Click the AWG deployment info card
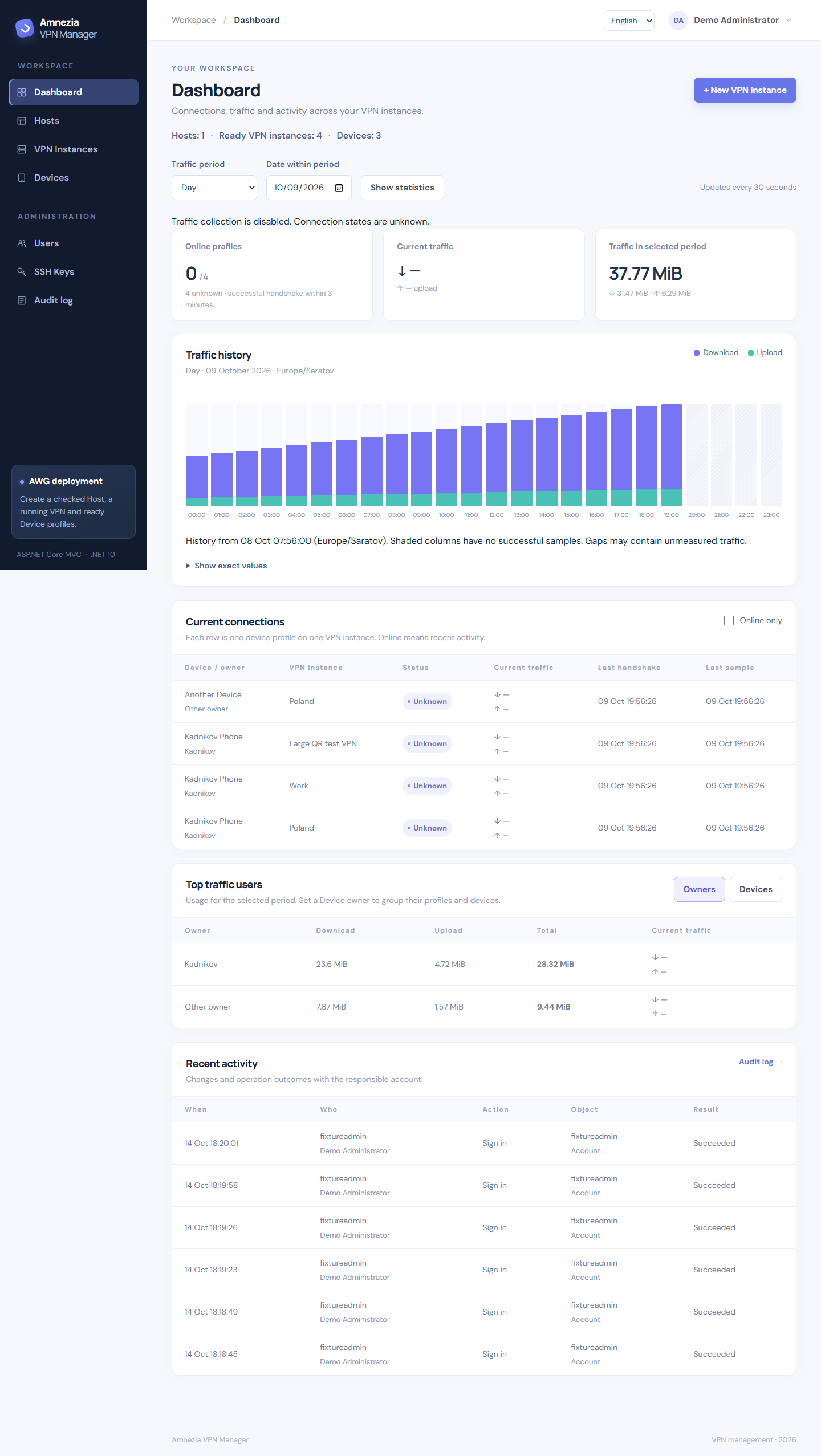The height and width of the screenshot is (1456, 821). [74, 502]
